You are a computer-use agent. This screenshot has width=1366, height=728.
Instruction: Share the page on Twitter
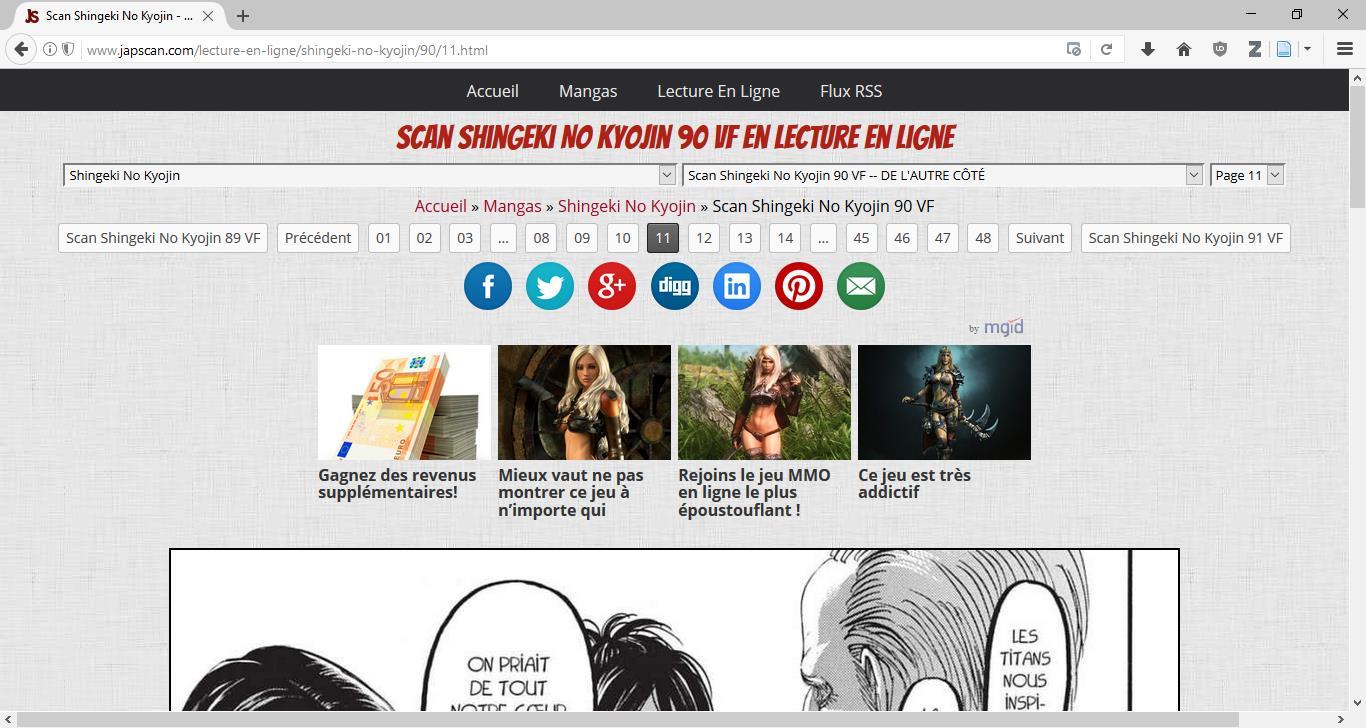coord(550,286)
